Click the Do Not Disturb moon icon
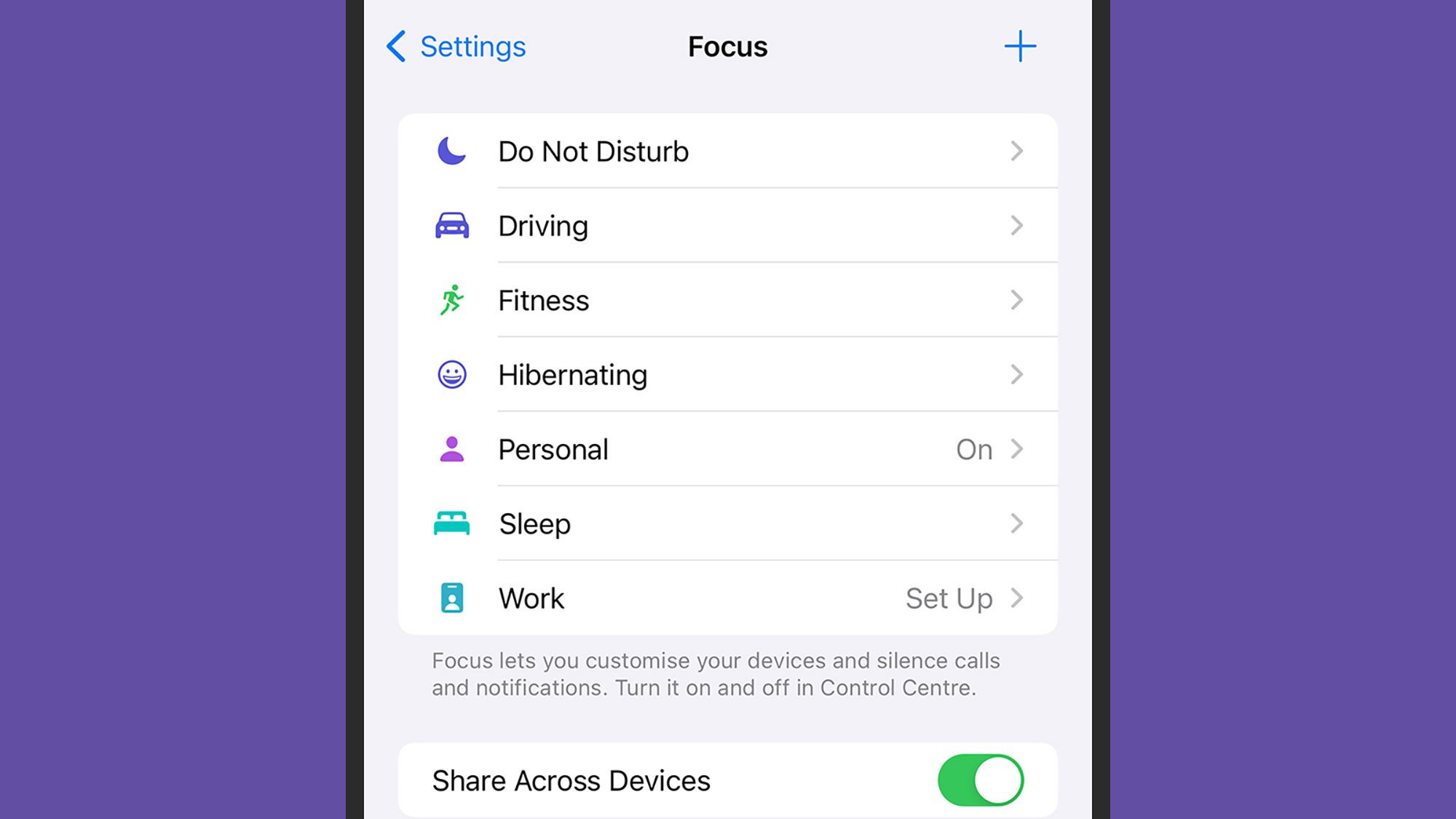The height and width of the screenshot is (819, 1456). click(x=453, y=151)
